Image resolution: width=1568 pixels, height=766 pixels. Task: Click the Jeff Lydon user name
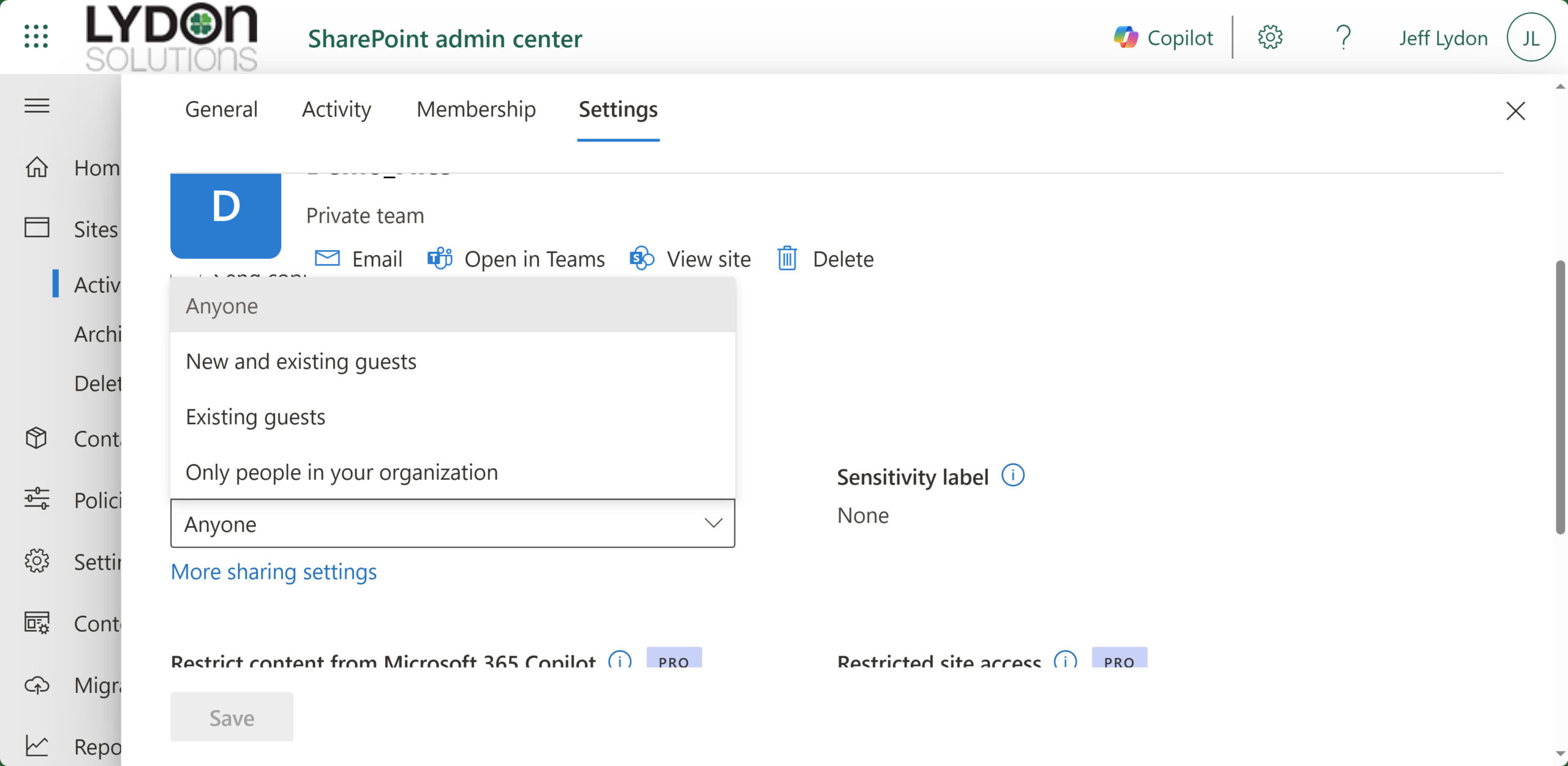point(1443,38)
